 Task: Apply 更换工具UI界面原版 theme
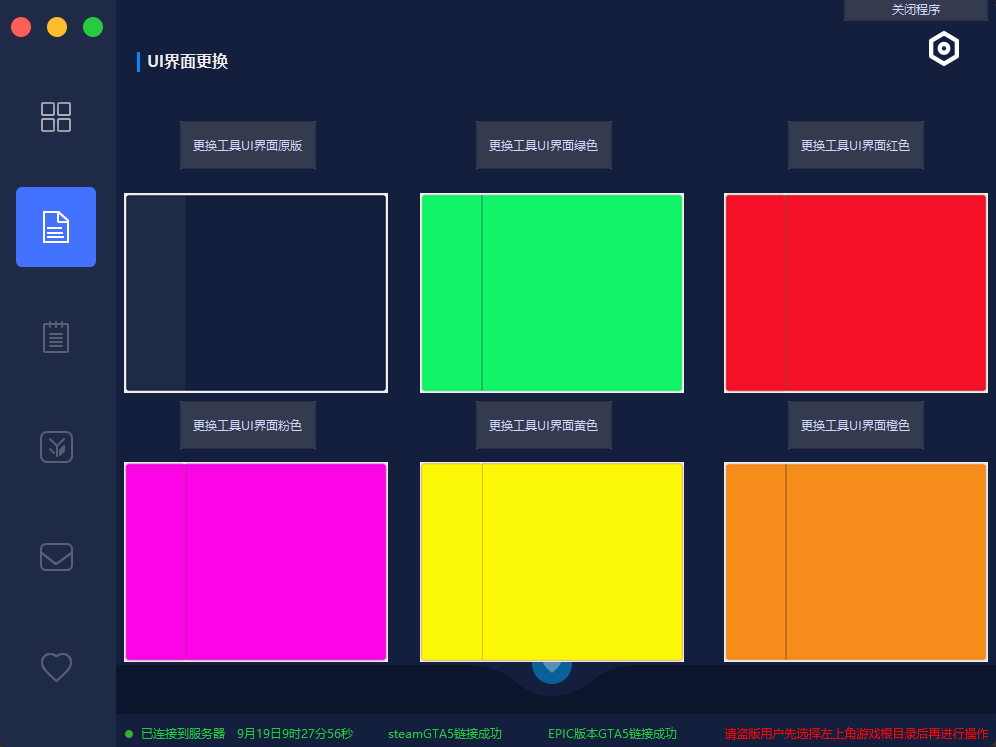247,145
